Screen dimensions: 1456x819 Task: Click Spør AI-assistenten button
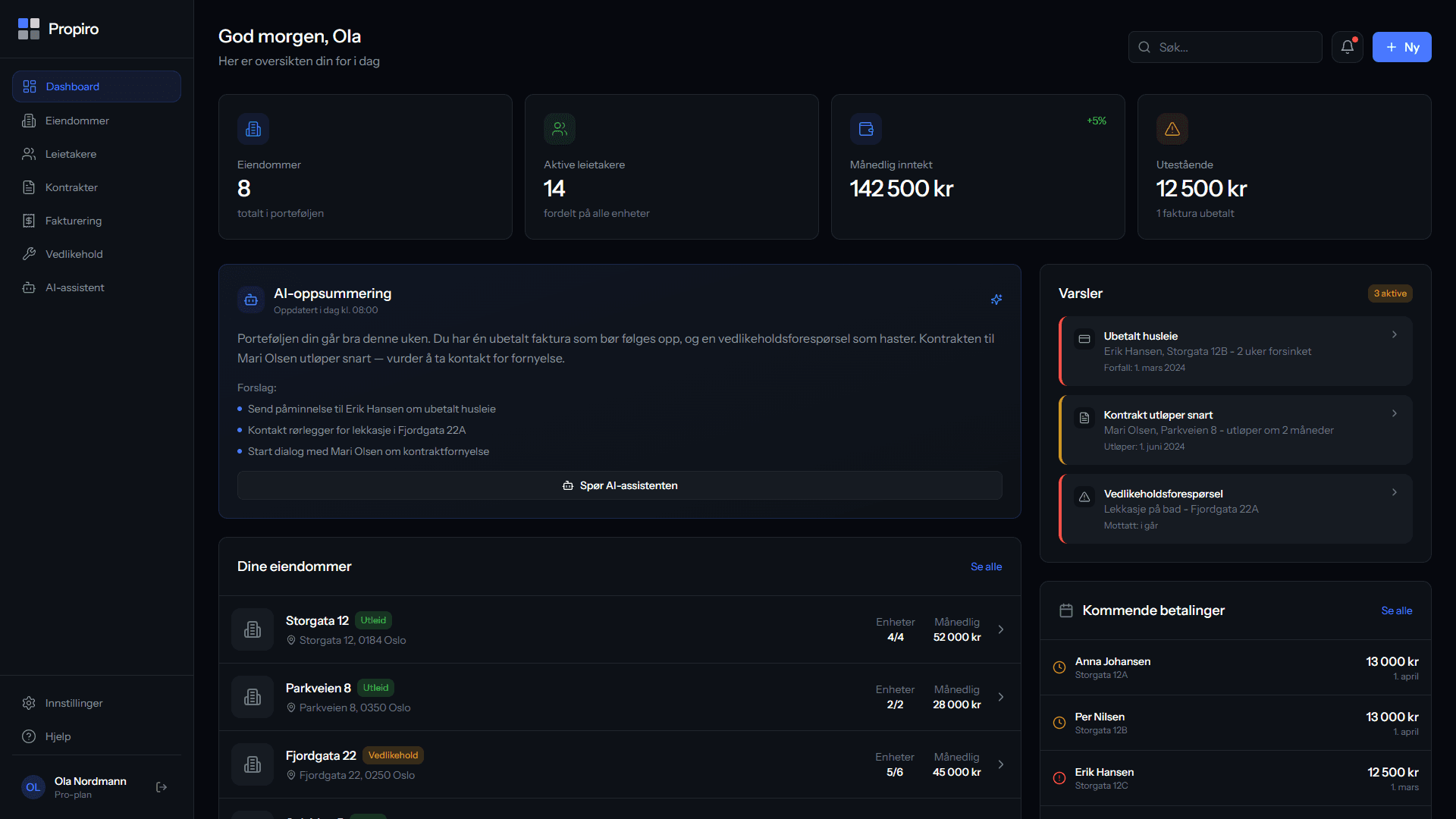coord(620,485)
